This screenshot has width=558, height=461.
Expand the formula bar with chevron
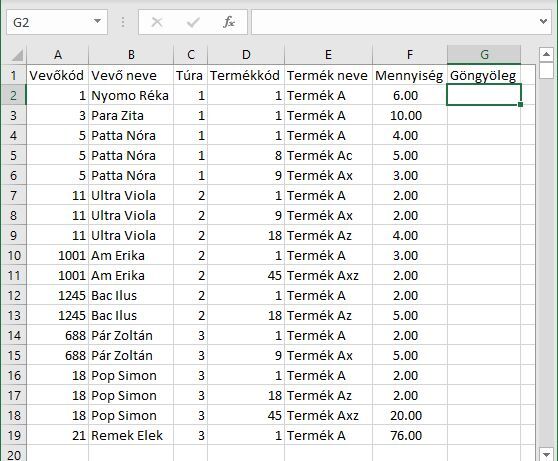(x=543, y=21)
